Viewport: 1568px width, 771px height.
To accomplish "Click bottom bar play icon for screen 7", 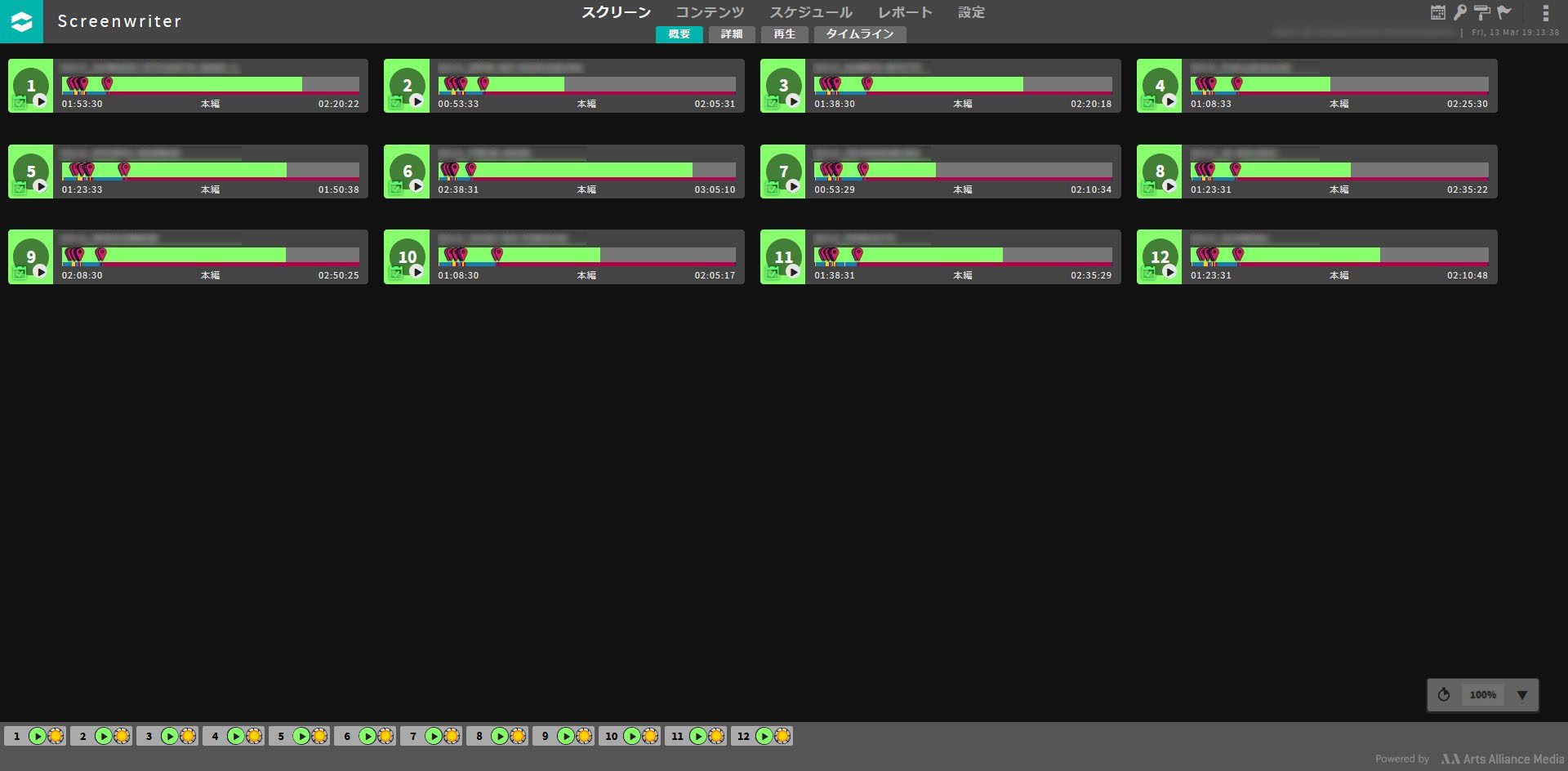I will (x=434, y=736).
